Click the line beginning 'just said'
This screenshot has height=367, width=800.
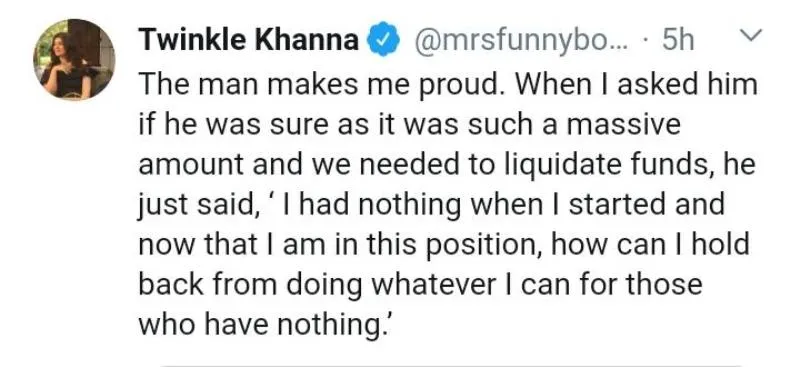(432, 205)
